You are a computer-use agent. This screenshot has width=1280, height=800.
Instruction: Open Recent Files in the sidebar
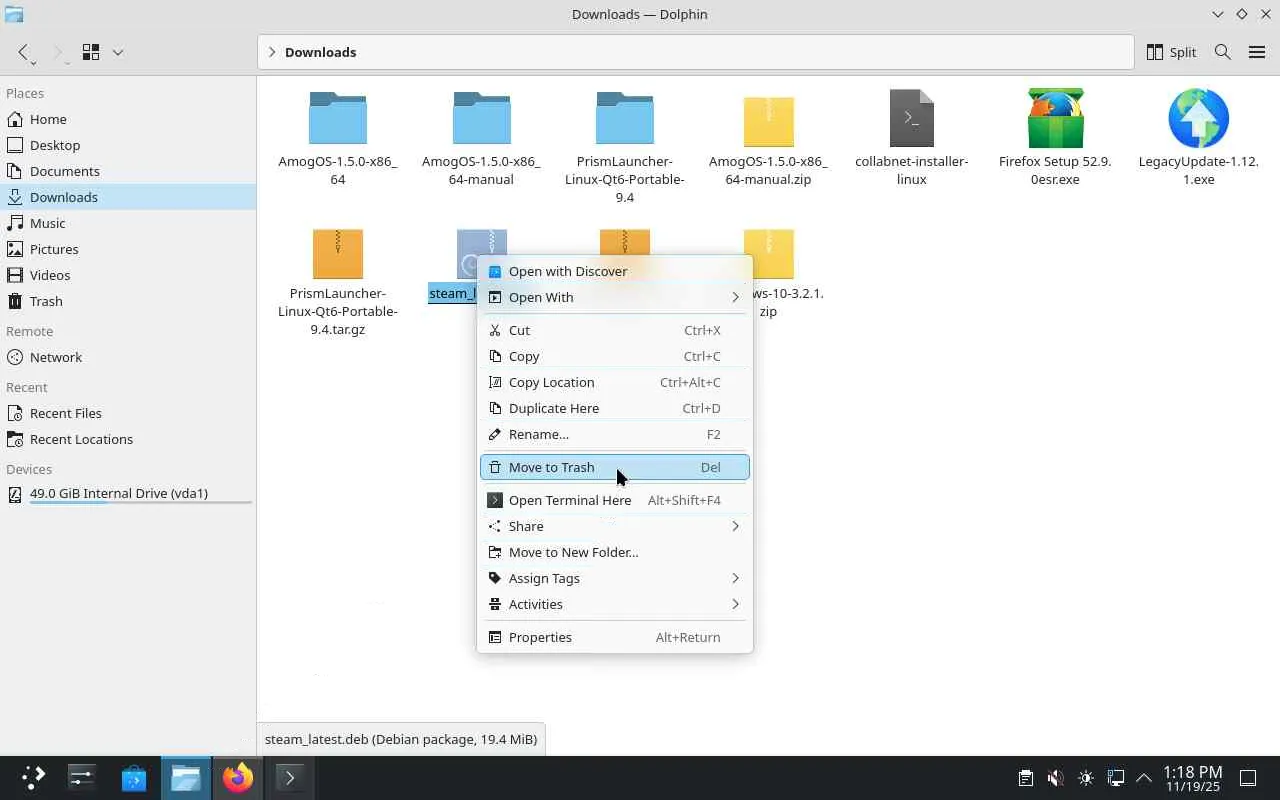click(128, 413)
